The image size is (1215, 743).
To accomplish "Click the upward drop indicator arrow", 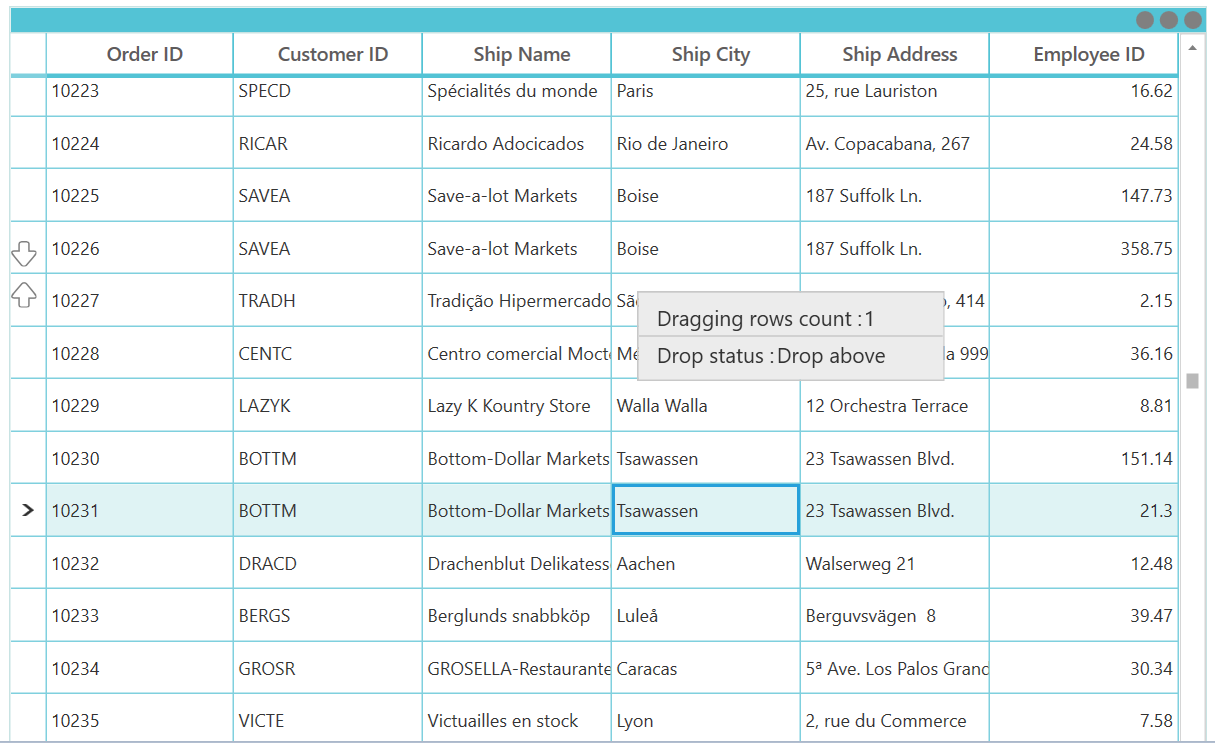I will pos(26,295).
